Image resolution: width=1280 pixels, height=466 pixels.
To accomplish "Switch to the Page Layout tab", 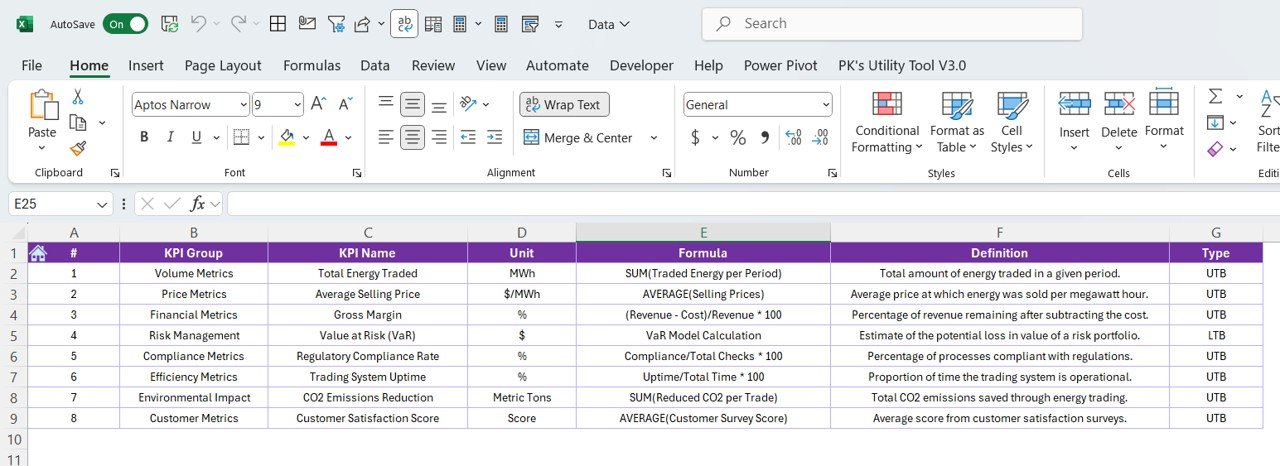I will click(x=223, y=65).
